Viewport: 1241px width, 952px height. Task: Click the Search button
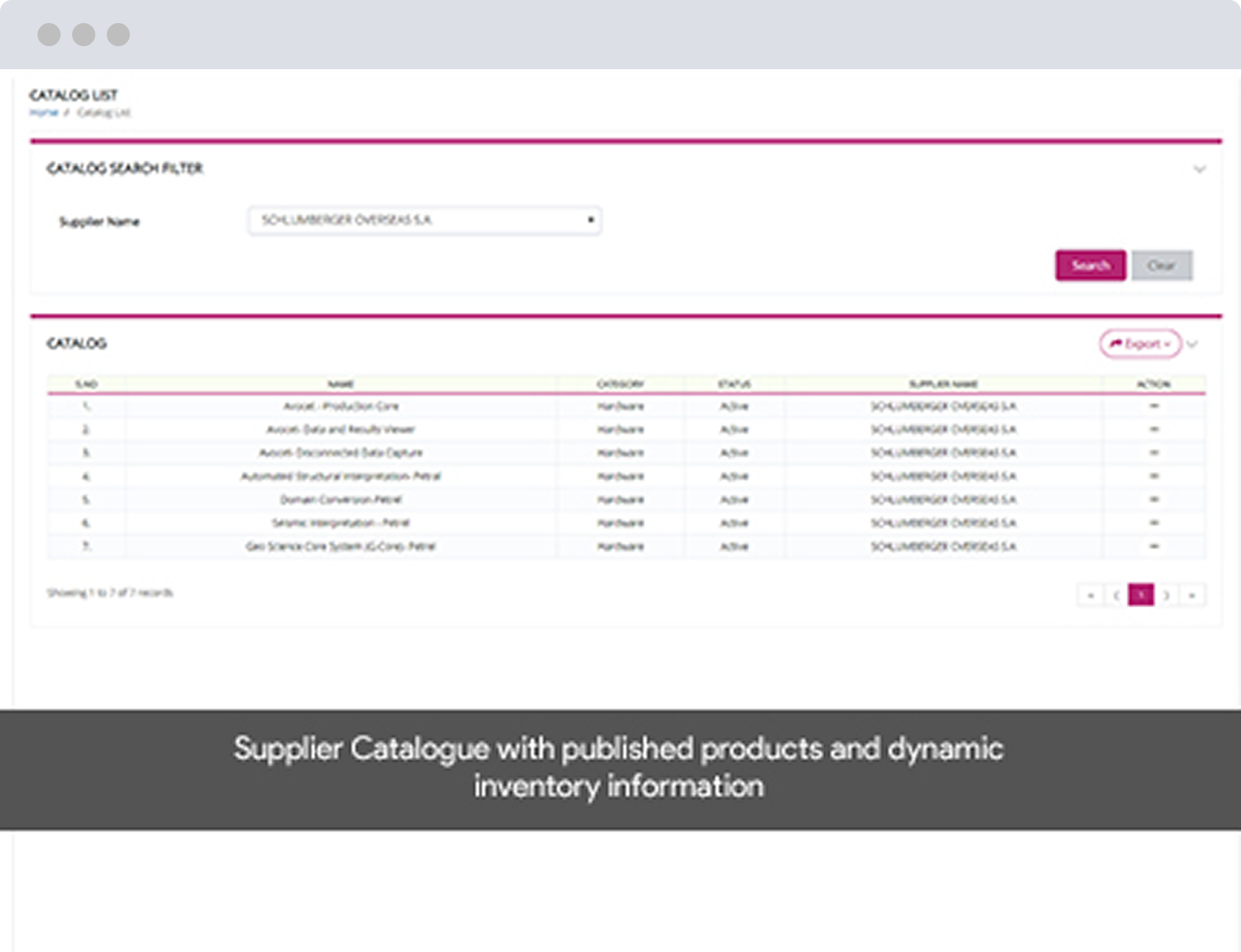(x=1090, y=265)
